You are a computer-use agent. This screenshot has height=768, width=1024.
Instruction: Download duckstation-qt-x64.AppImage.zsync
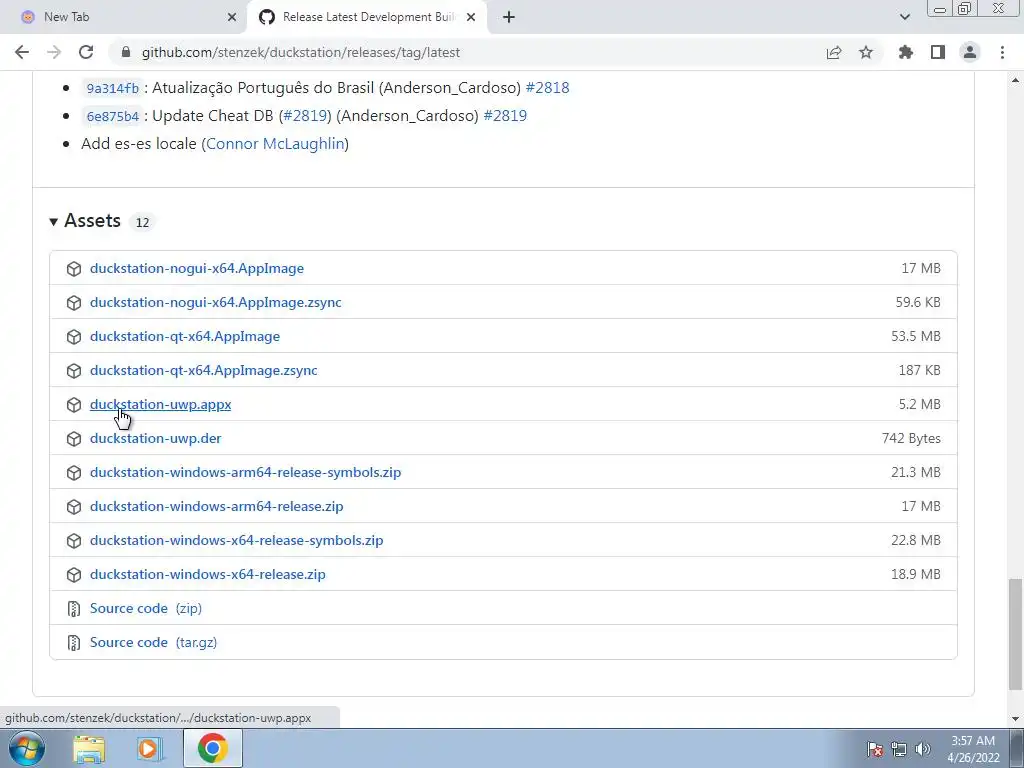[204, 370]
